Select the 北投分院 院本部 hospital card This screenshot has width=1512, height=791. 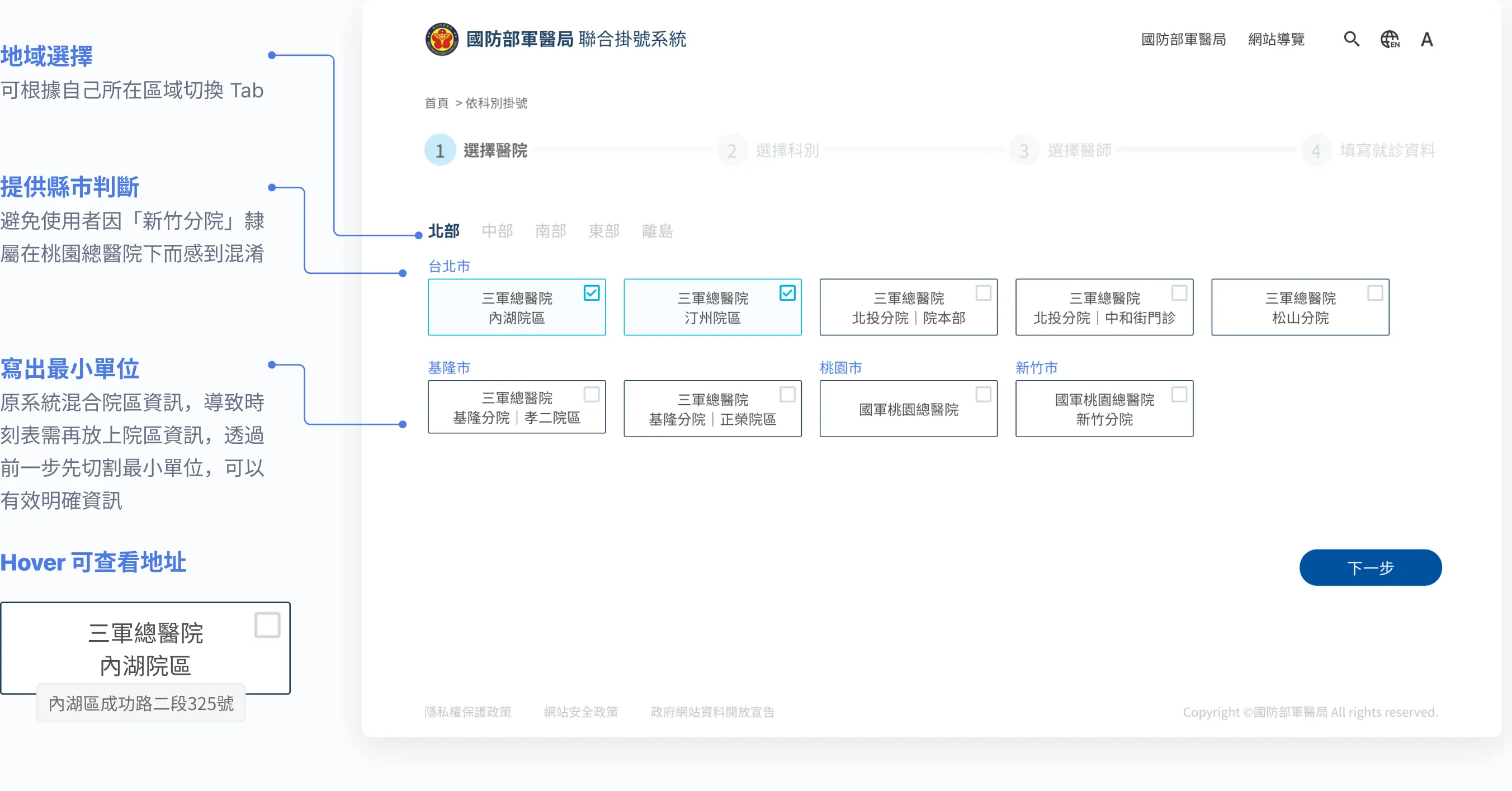[x=908, y=307]
